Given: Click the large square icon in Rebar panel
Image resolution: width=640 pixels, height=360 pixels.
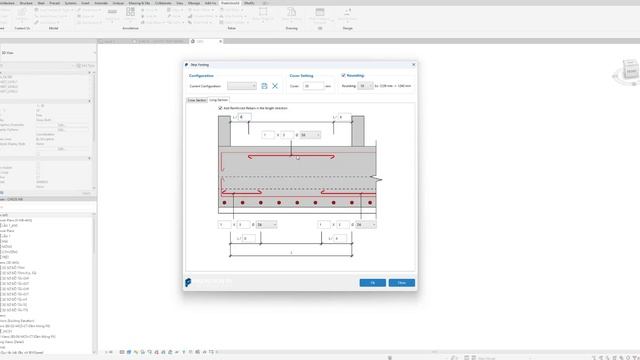Looking at the screenshot, I should pyautogui.click(x=263, y=13).
